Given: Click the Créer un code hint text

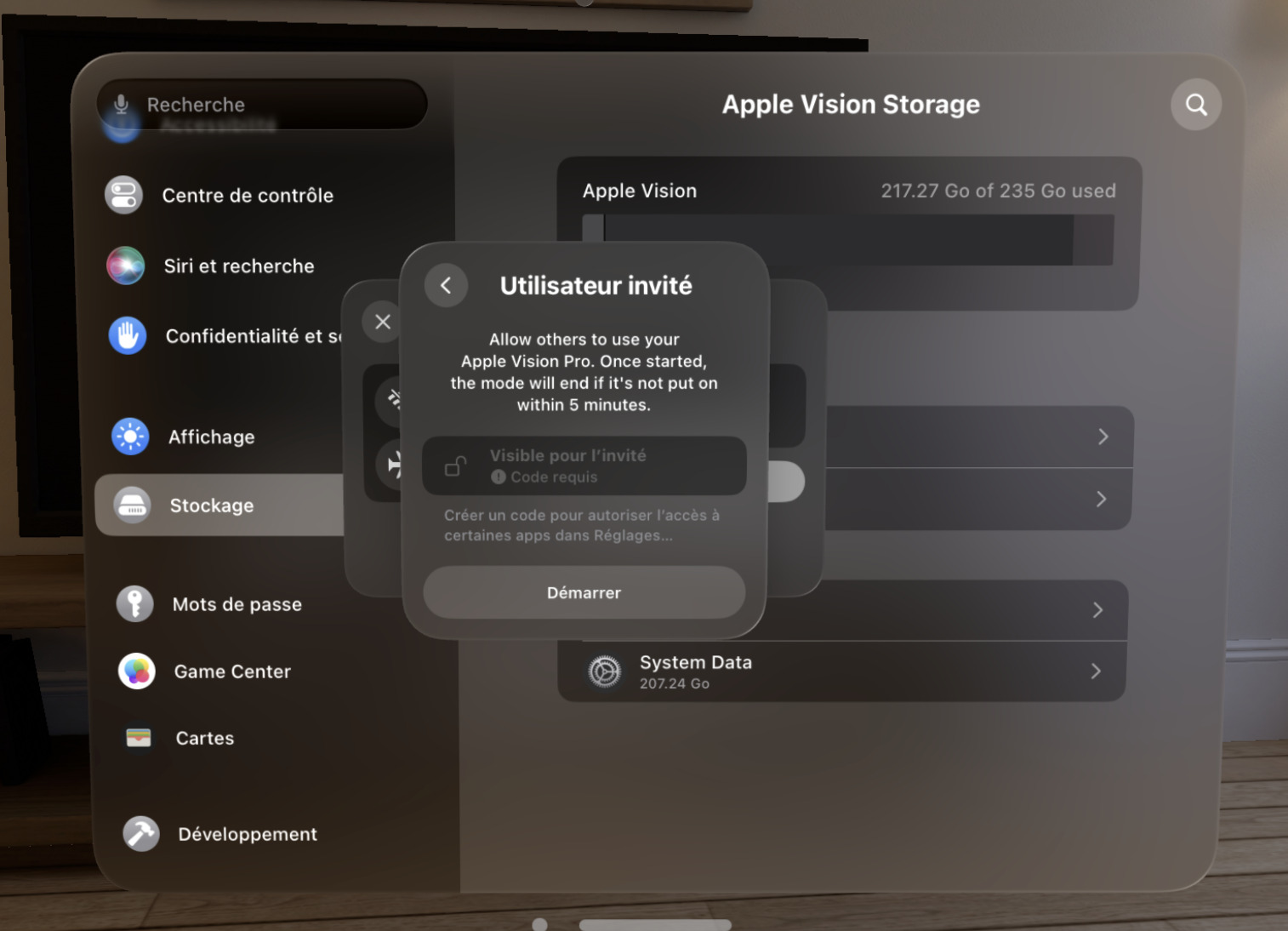Looking at the screenshot, I should point(582,525).
